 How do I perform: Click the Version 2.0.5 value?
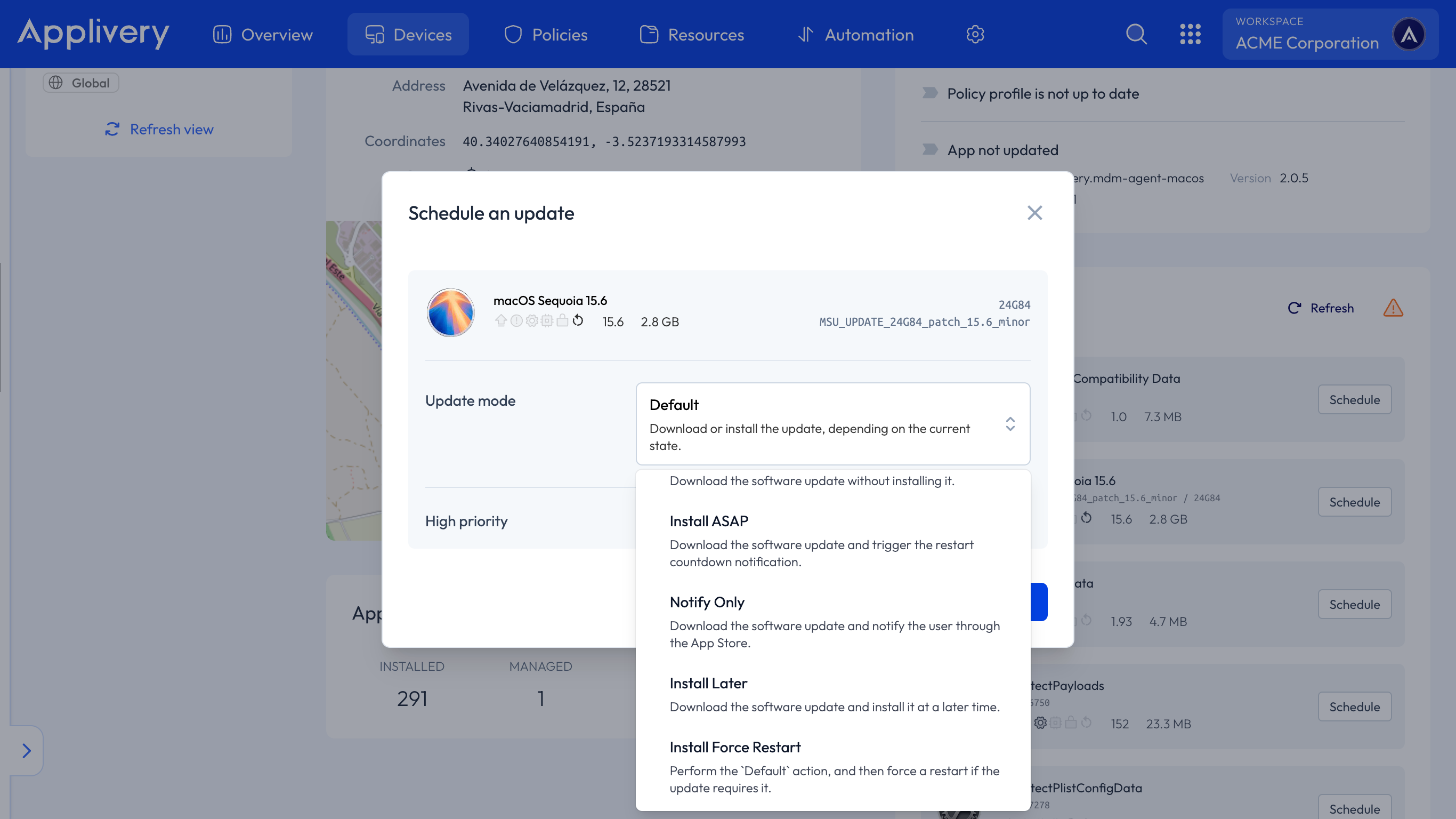click(x=1293, y=178)
